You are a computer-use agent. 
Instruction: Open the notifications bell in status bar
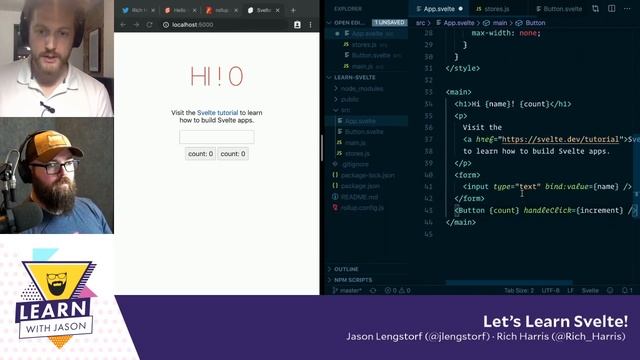(x=627, y=291)
